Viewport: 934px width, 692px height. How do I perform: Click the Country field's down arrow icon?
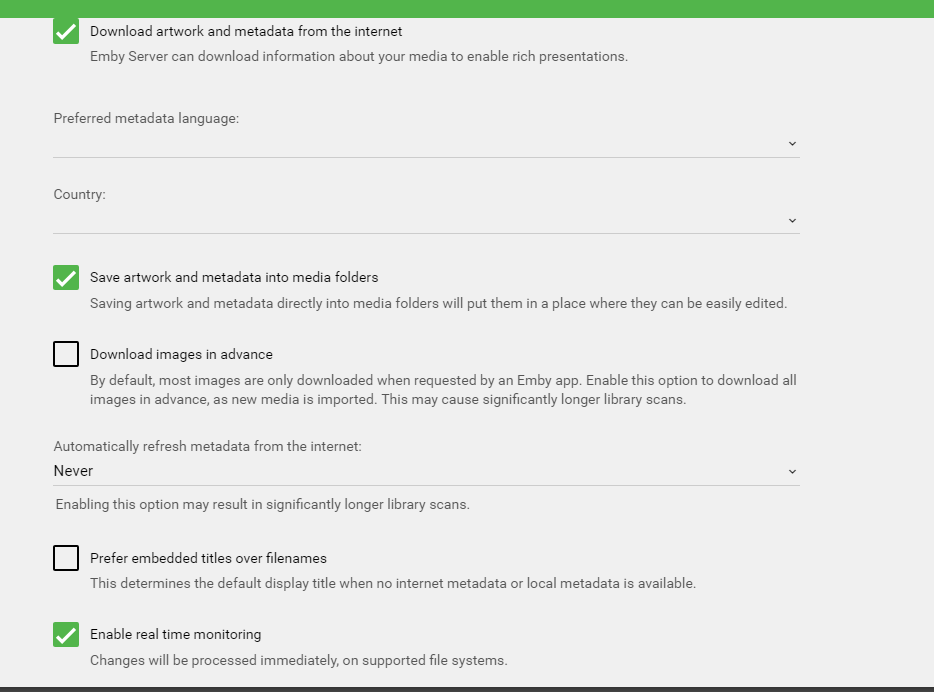(792, 220)
